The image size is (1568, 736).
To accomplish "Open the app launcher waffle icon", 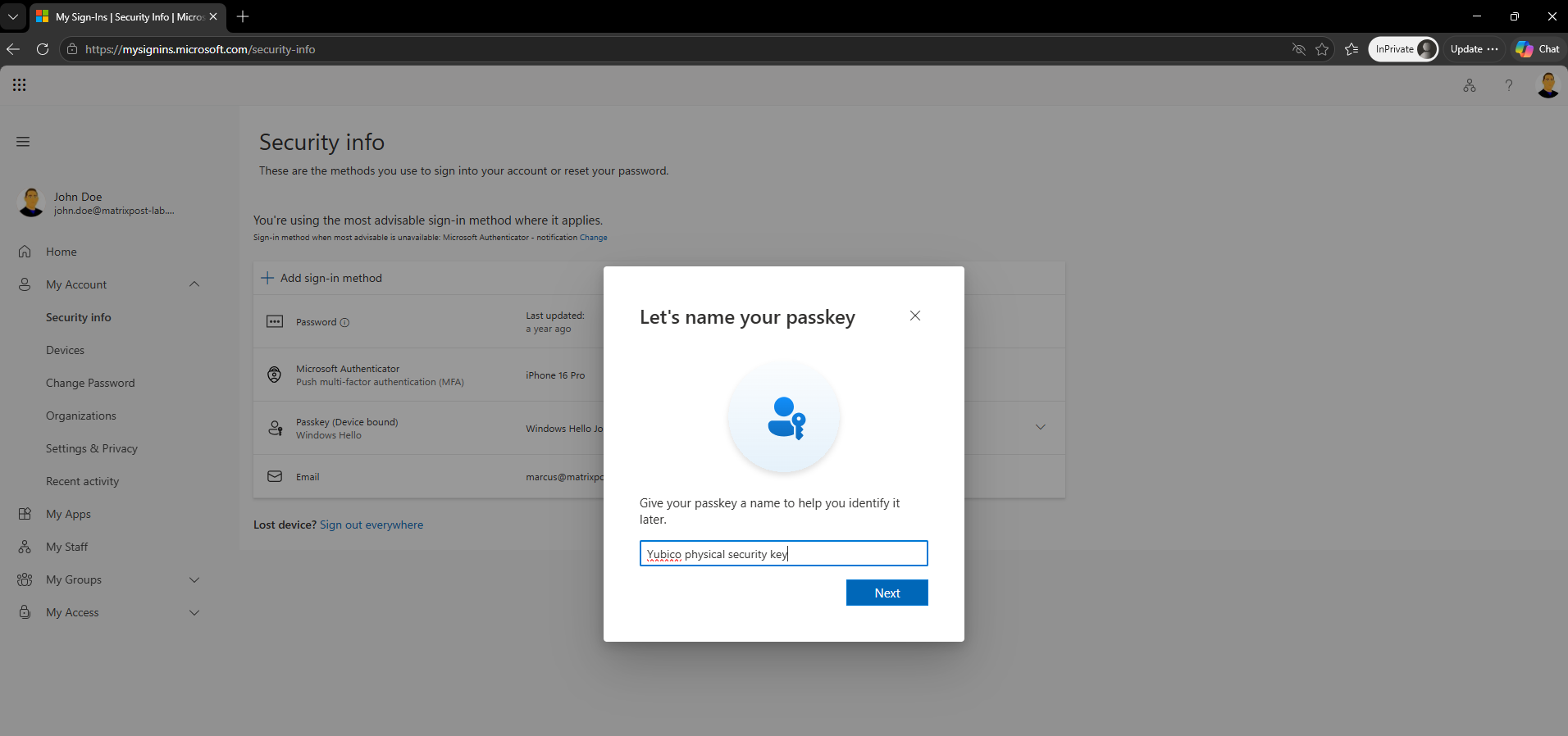I will point(20,85).
